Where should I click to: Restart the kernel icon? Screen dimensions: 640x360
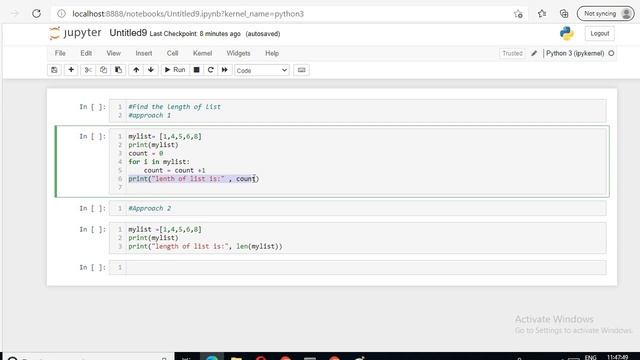[x=211, y=70]
